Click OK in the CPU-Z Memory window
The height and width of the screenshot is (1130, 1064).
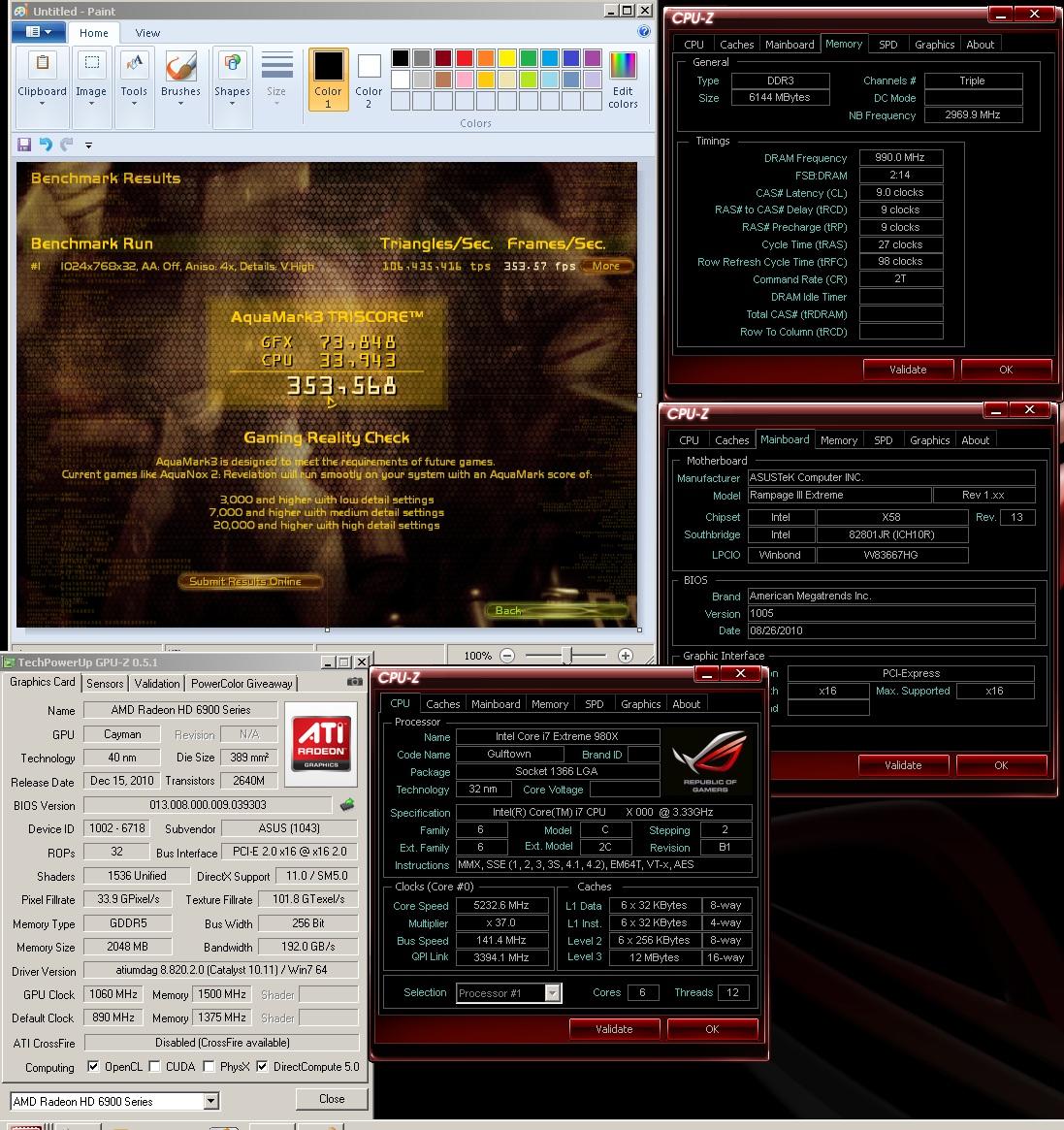pos(1007,370)
